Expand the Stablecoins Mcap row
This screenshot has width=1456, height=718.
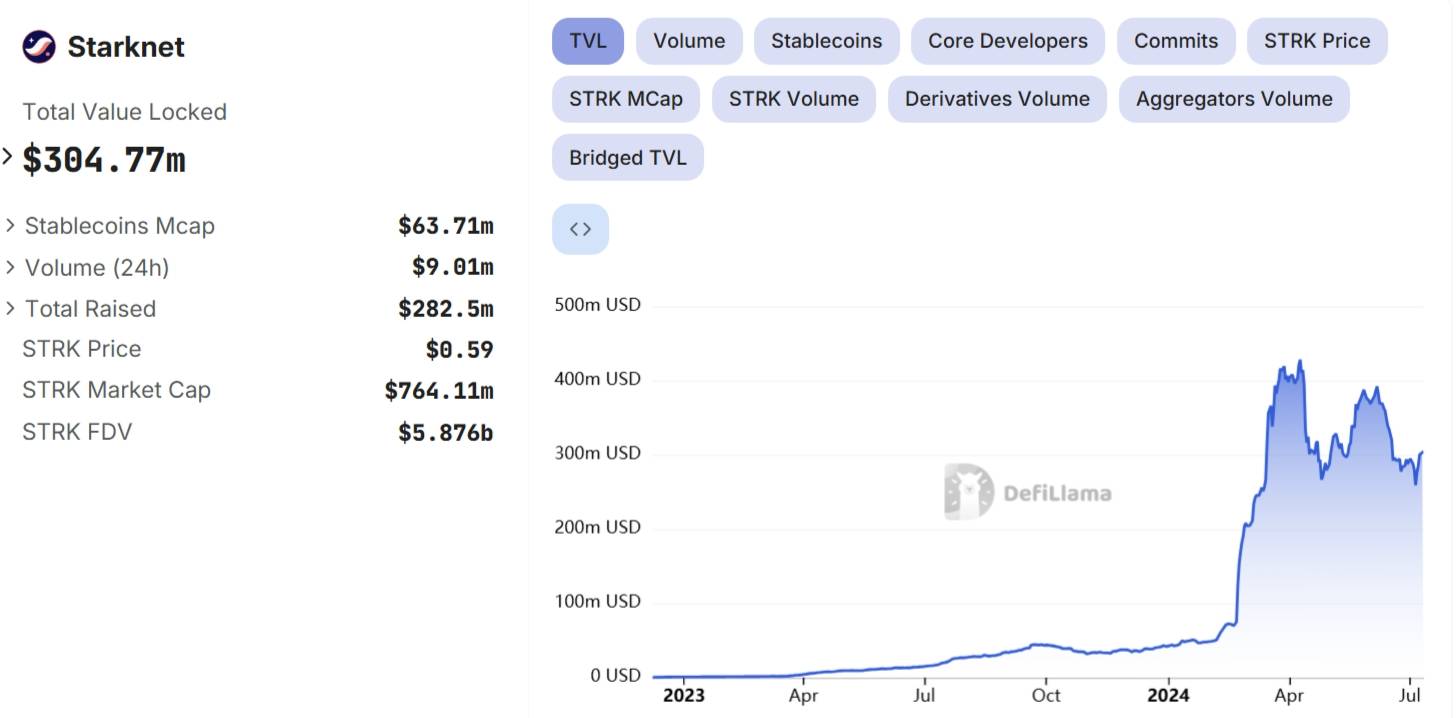pyautogui.click(x=11, y=226)
